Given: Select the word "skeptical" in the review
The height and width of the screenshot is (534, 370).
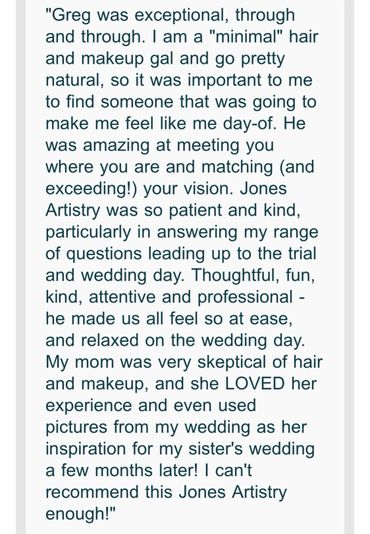Looking at the screenshot, I should click(231, 363).
